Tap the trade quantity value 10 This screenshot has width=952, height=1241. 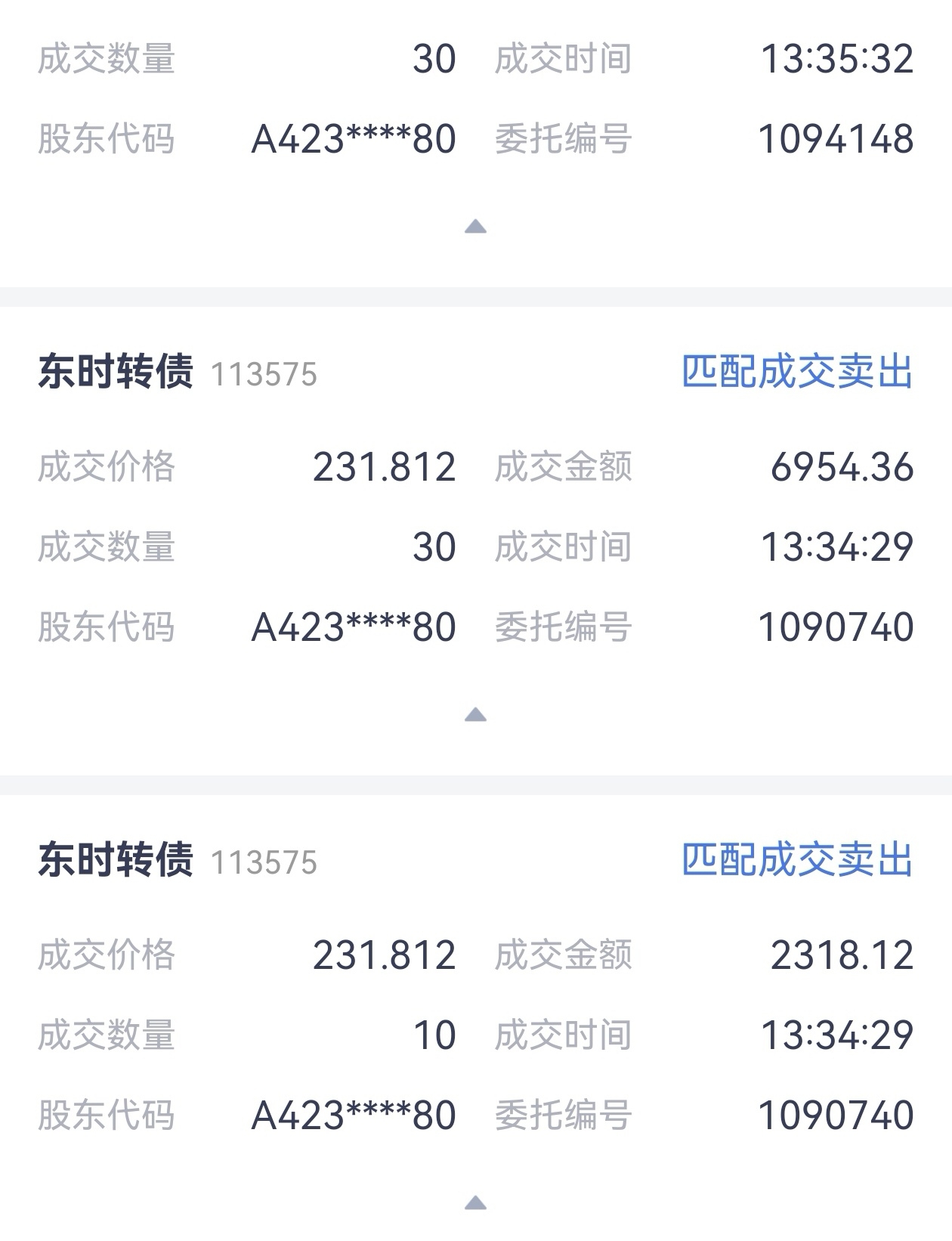(x=434, y=1035)
